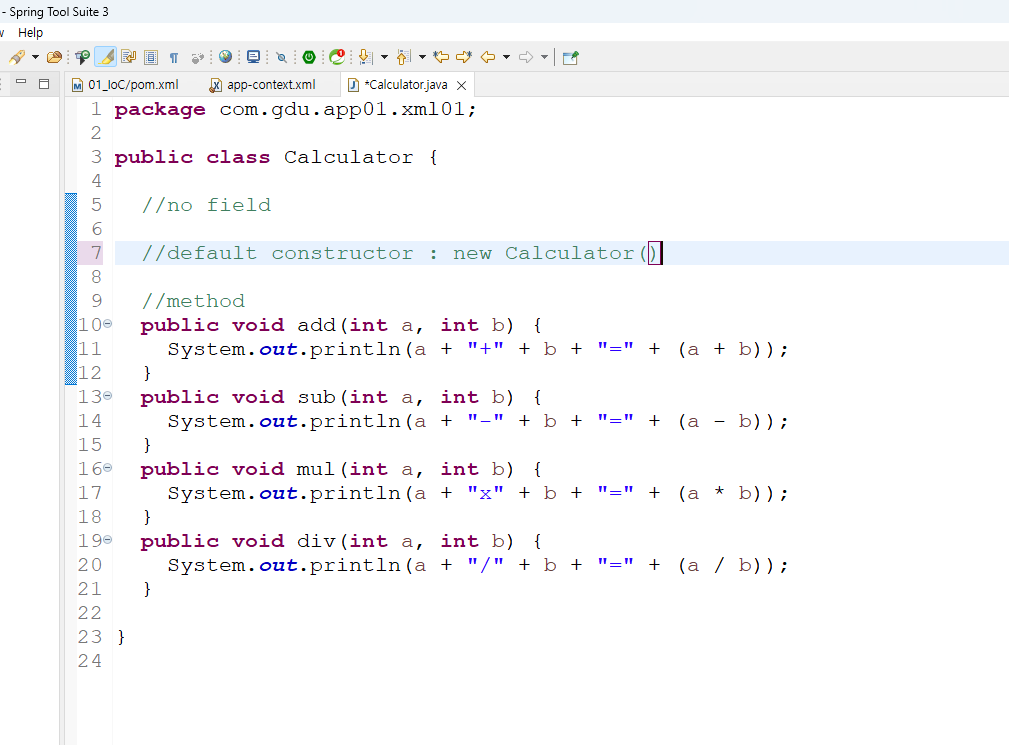This screenshot has height=745, width=1009.
Task: Toggle Block Selection Mode icon
Action: tap(151, 57)
